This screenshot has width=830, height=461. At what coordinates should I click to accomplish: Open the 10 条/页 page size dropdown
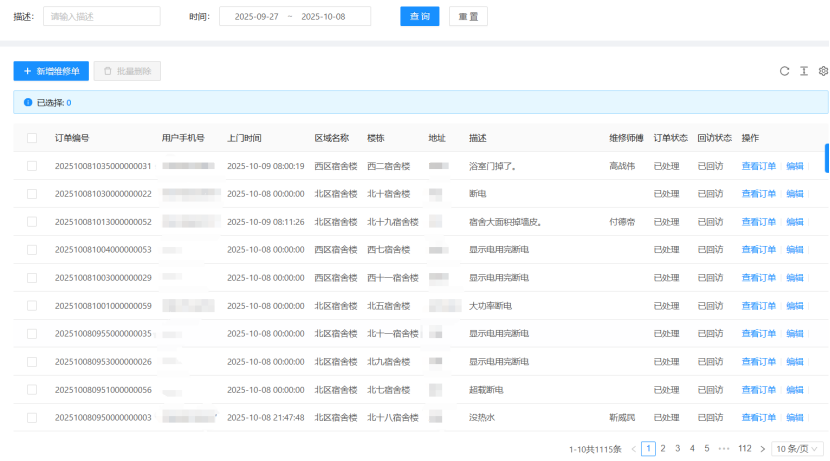[x=799, y=449]
